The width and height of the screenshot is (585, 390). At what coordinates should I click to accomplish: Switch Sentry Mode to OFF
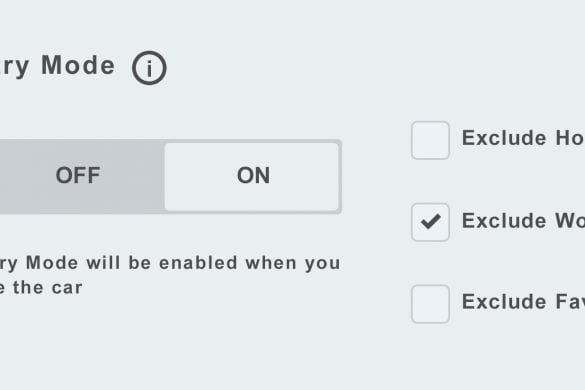78,175
